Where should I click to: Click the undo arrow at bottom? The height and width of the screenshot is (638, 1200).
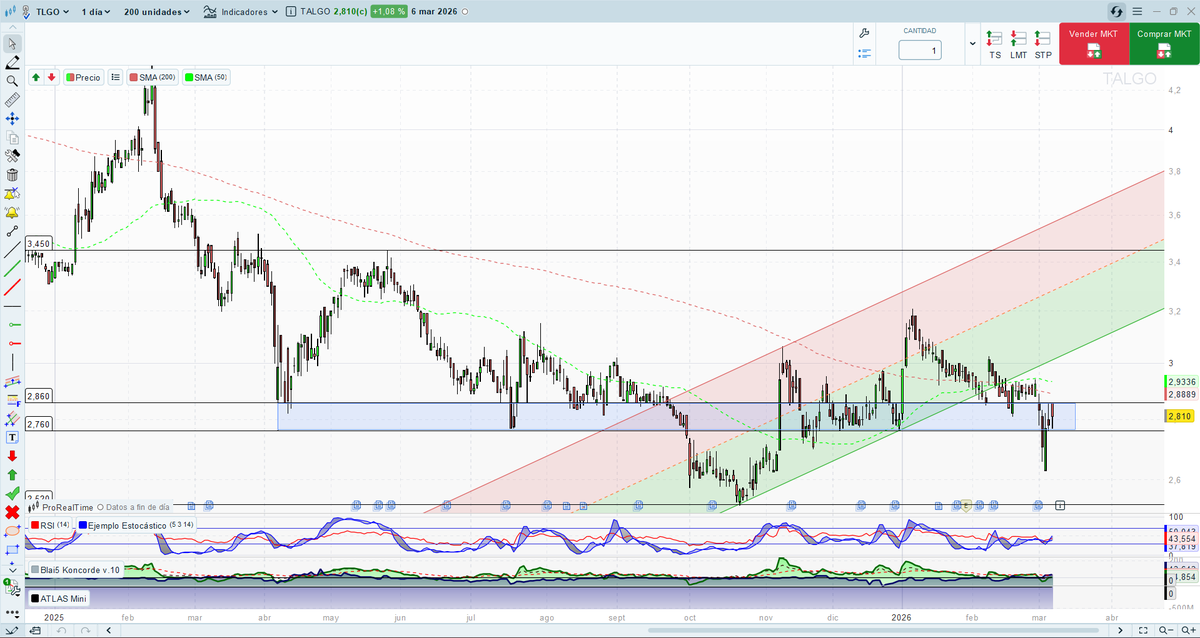pyautogui.click(x=60, y=630)
